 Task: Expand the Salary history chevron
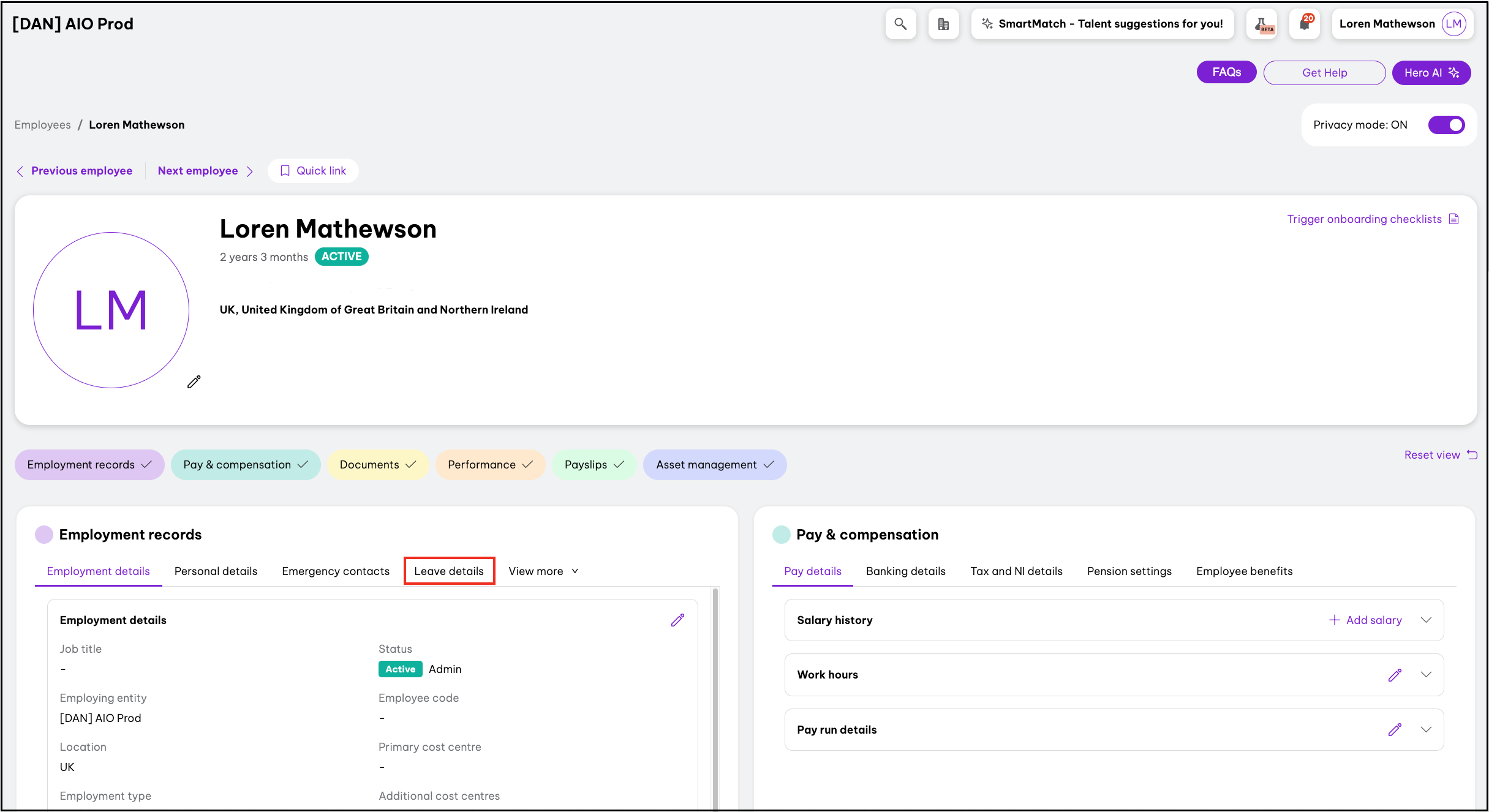point(1426,620)
